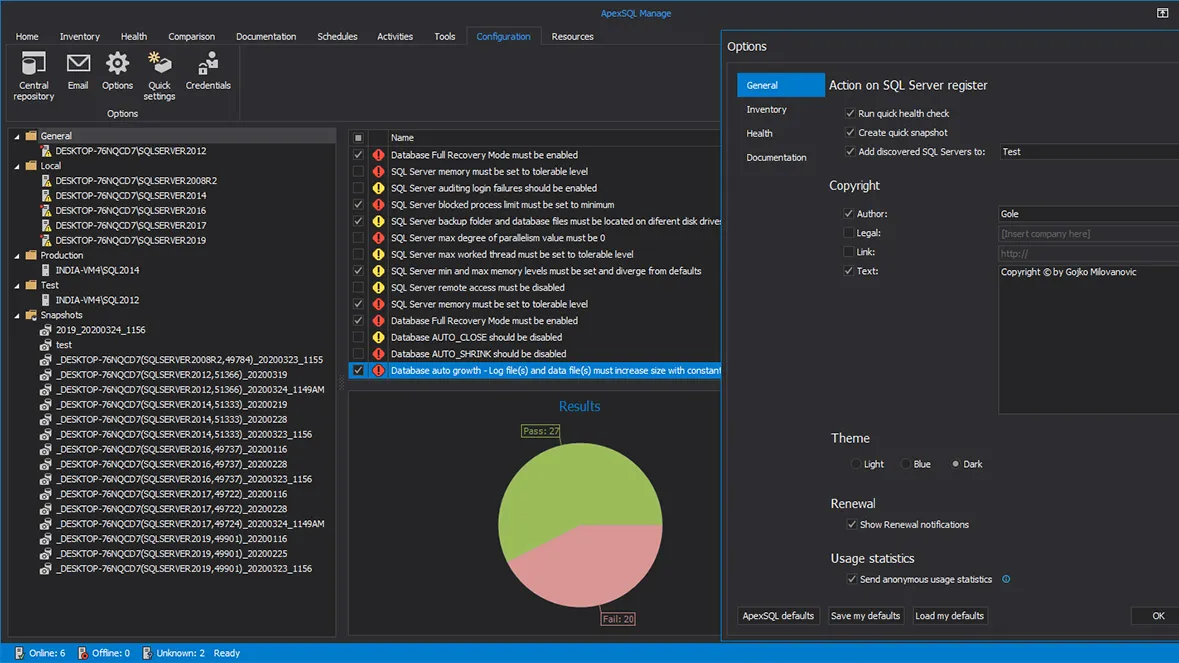This screenshot has width=1179, height=663.
Task: Collapse the Local server group
Action: click(17, 166)
